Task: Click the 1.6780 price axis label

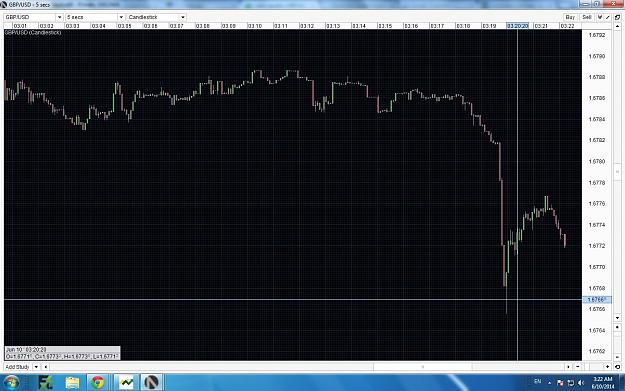Action: point(597,161)
